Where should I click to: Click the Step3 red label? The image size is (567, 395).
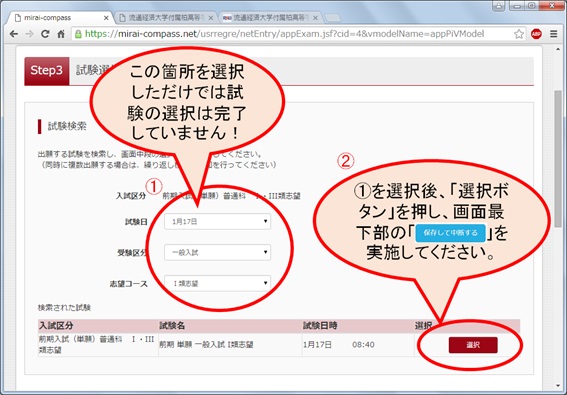[x=47, y=71]
